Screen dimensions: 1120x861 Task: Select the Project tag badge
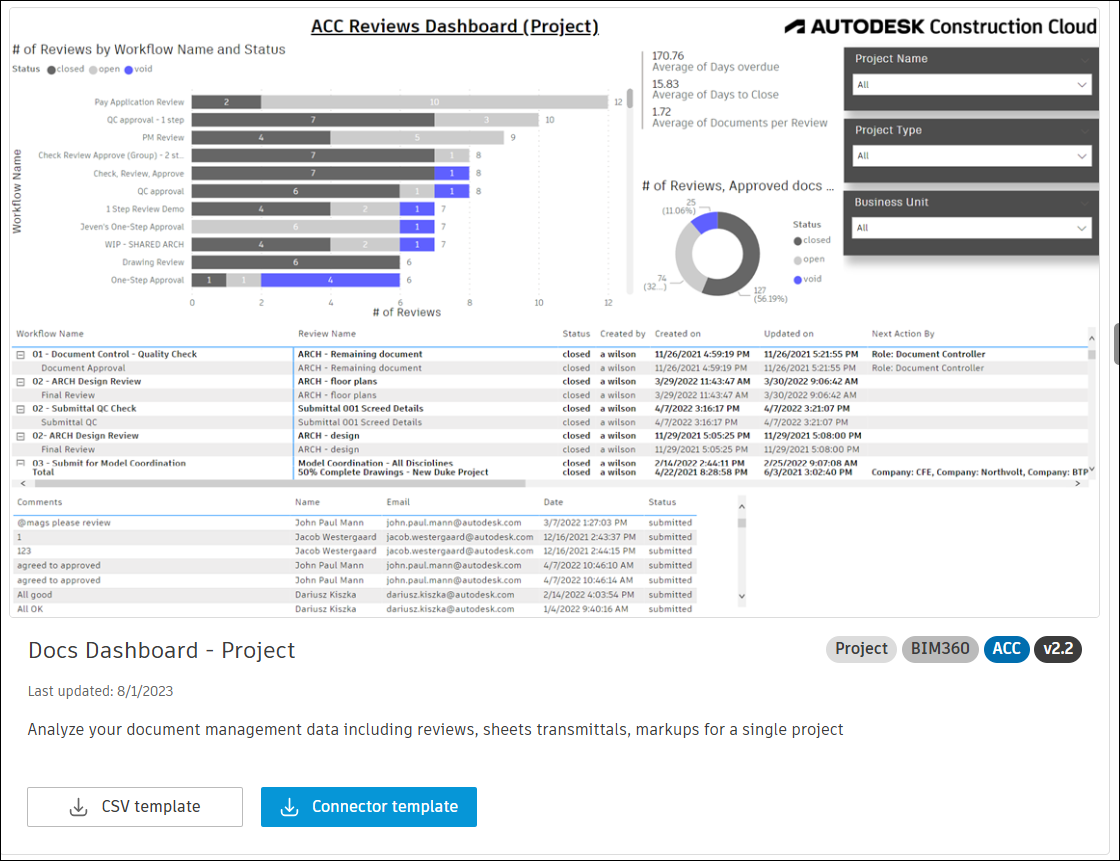[861, 649]
